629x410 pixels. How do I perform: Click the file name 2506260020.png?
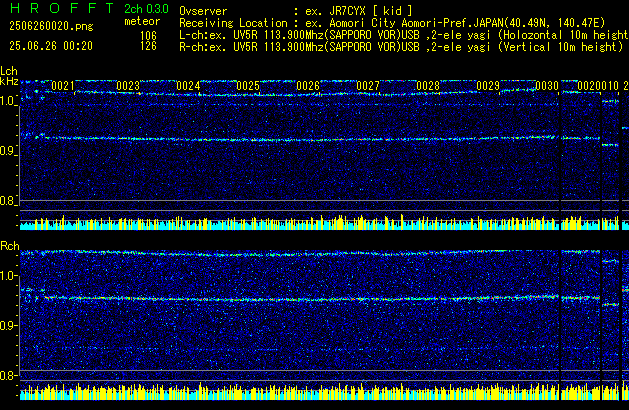click(x=51, y=26)
